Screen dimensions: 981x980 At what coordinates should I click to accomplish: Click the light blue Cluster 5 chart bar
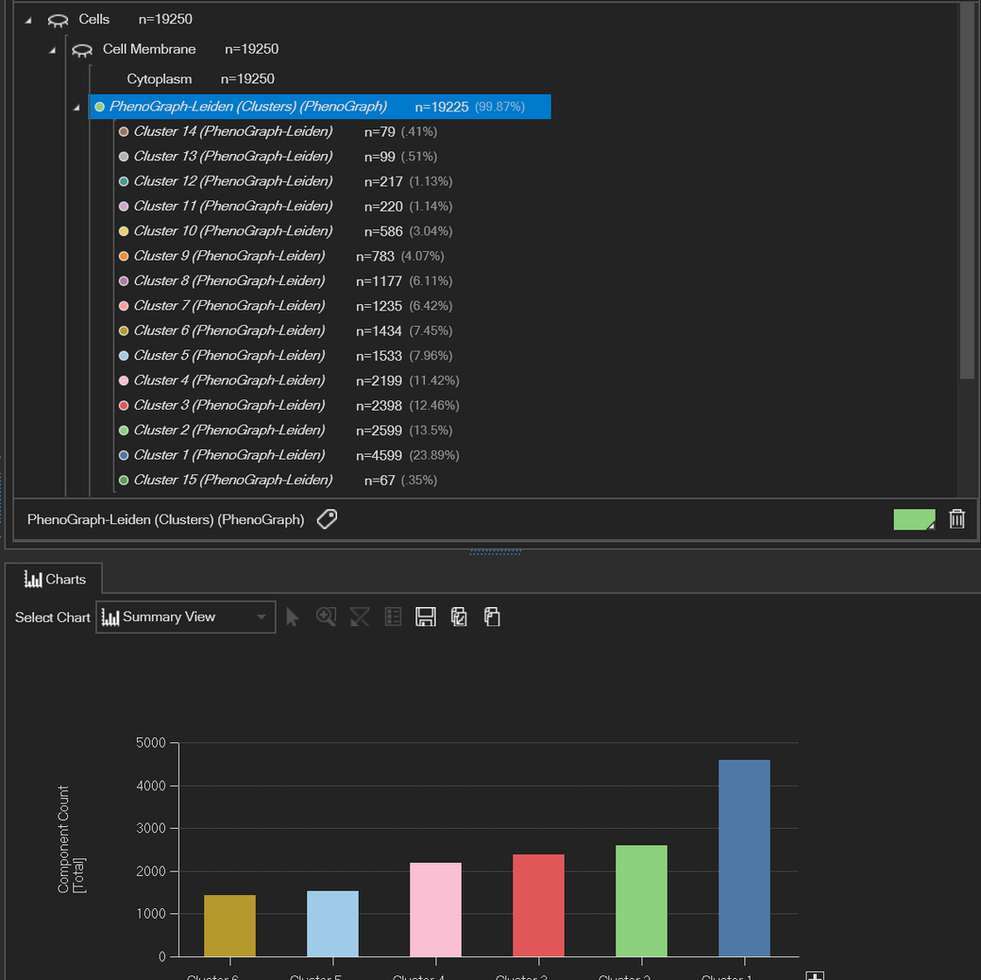(x=333, y=924)
